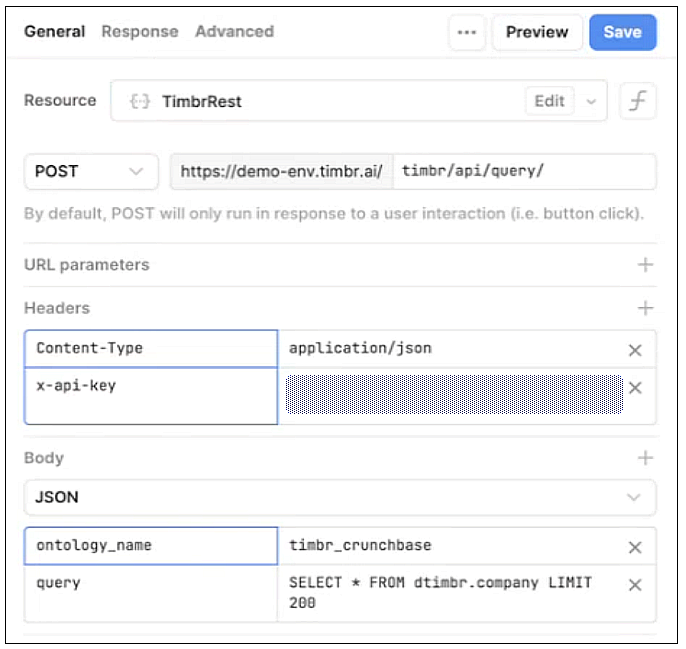This screenshot has width=686, height=649.
Task: Switch to the Advanced tab
Action: point(234,32)
